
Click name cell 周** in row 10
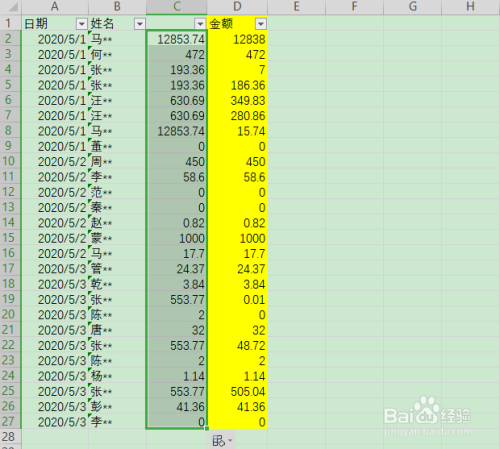pos(117,162)
